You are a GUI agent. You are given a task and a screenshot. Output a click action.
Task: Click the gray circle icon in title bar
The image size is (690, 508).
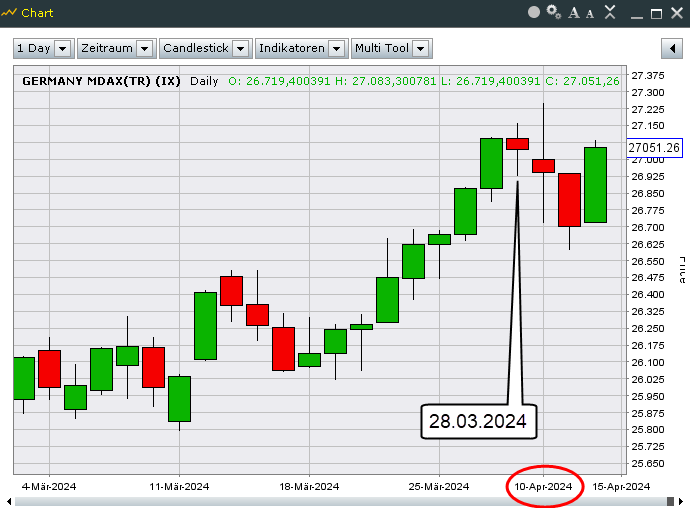[x=533, y=12]
